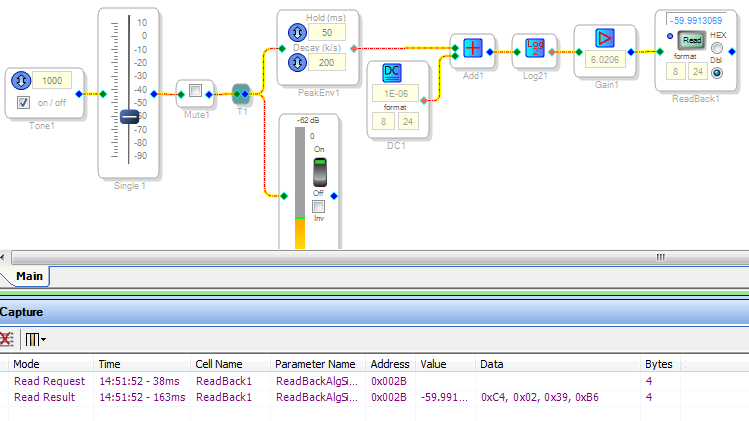Viewport: 749px width, 421px height.
Task: Click the DC1 output pin
Action: coord(424,100)
